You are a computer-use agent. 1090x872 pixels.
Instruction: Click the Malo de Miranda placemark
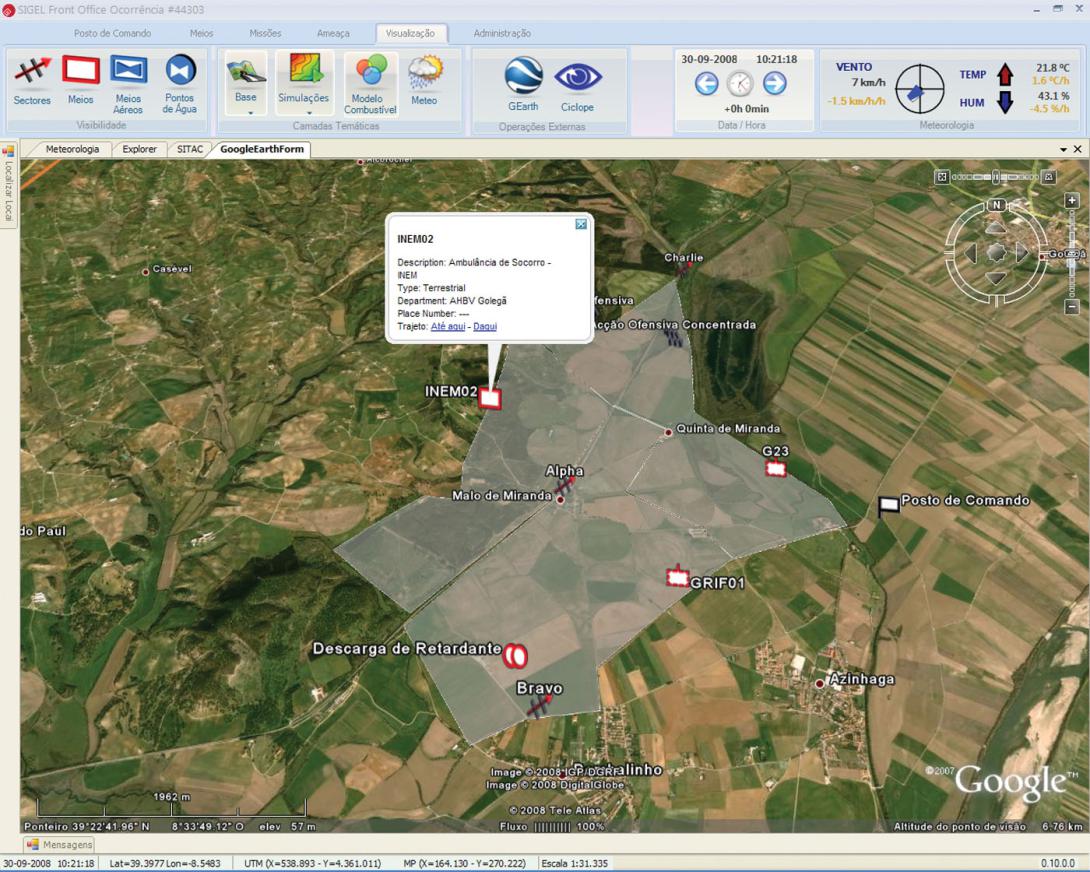(560, 499)
